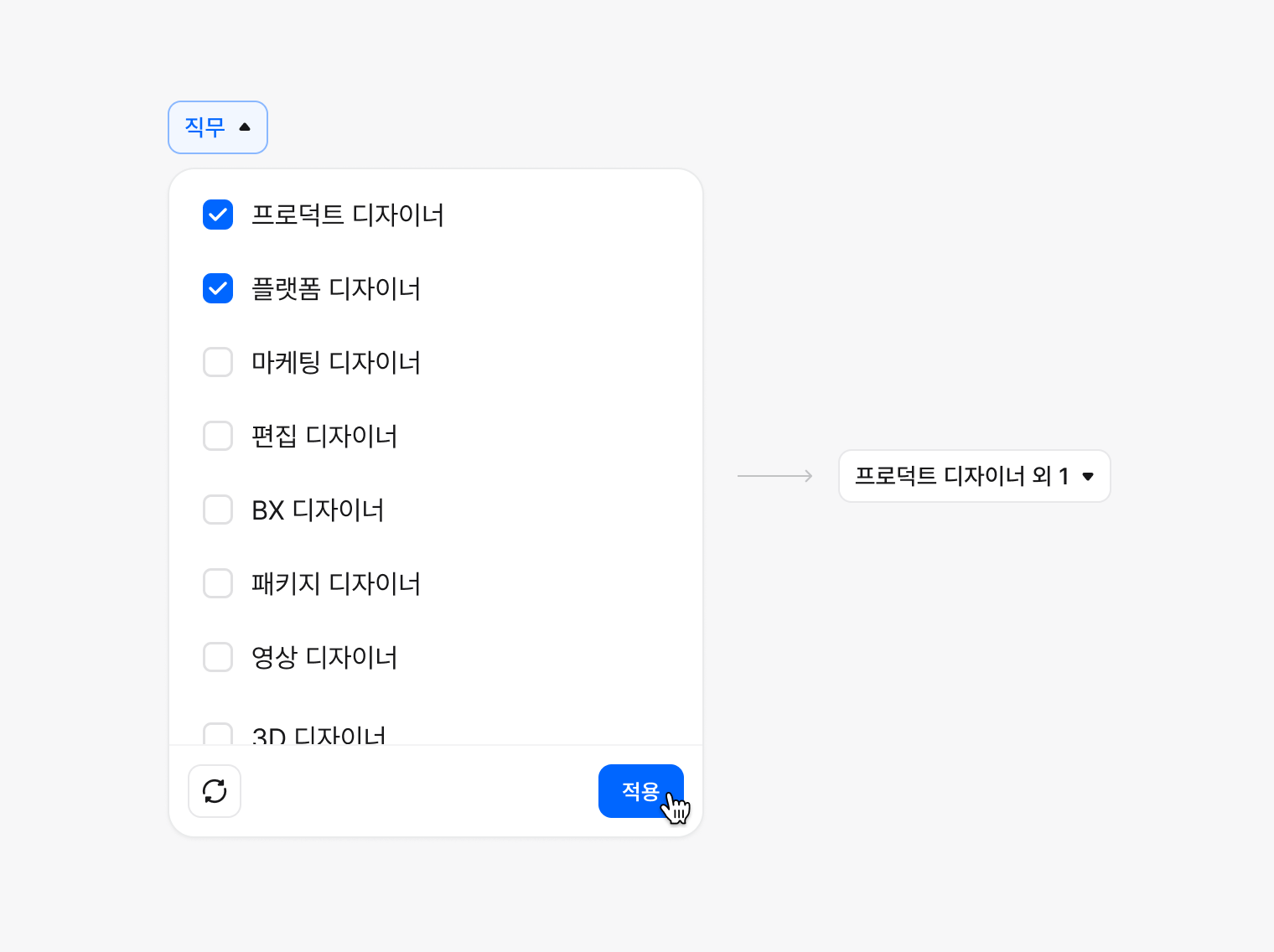1274x952 pixels.
Task: Check the 마케팅 디자이너 checkbox
Action: [218, 362]
